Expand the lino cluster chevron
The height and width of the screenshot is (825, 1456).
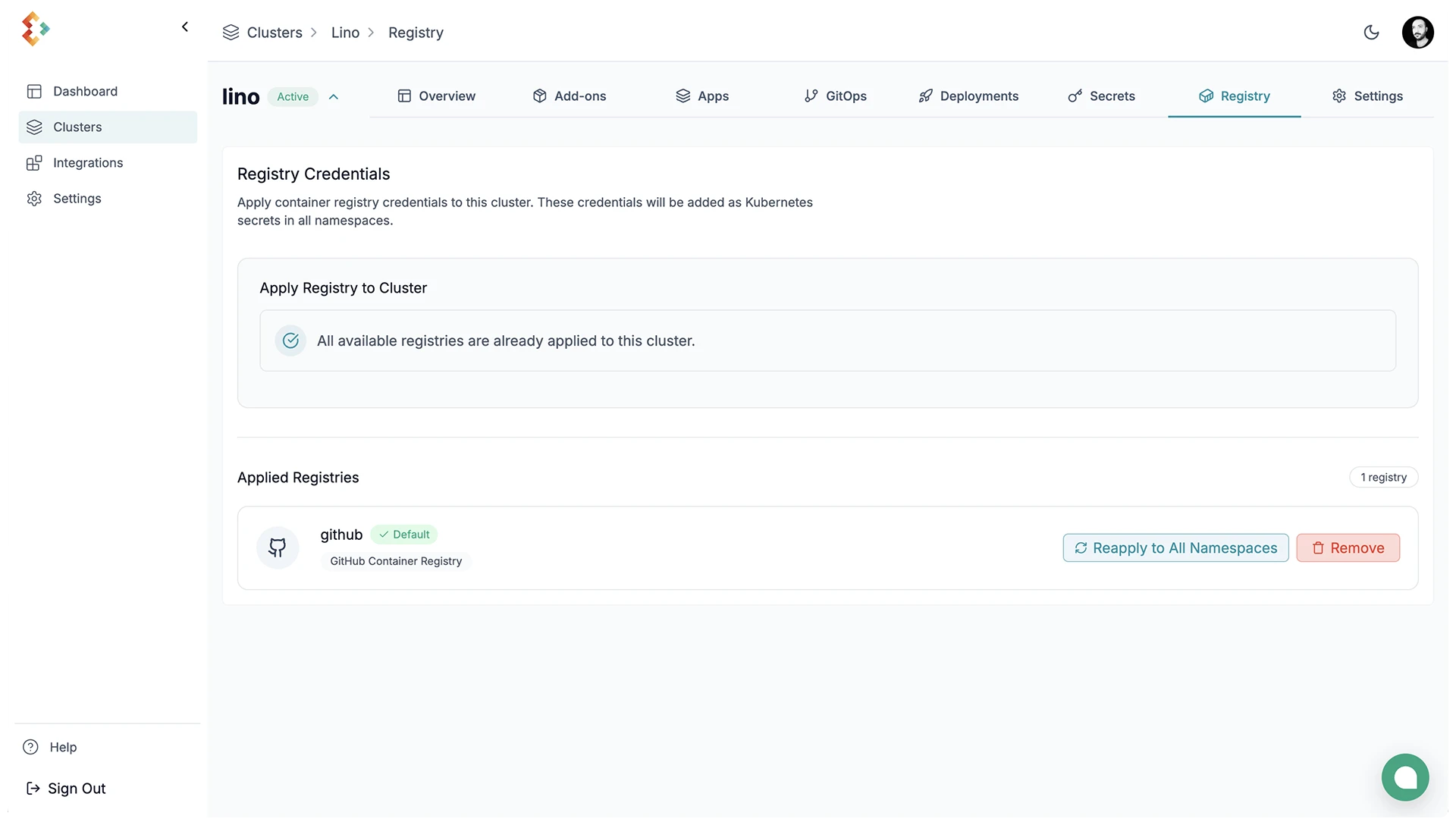pyautogui.click(x=334, y=97)
